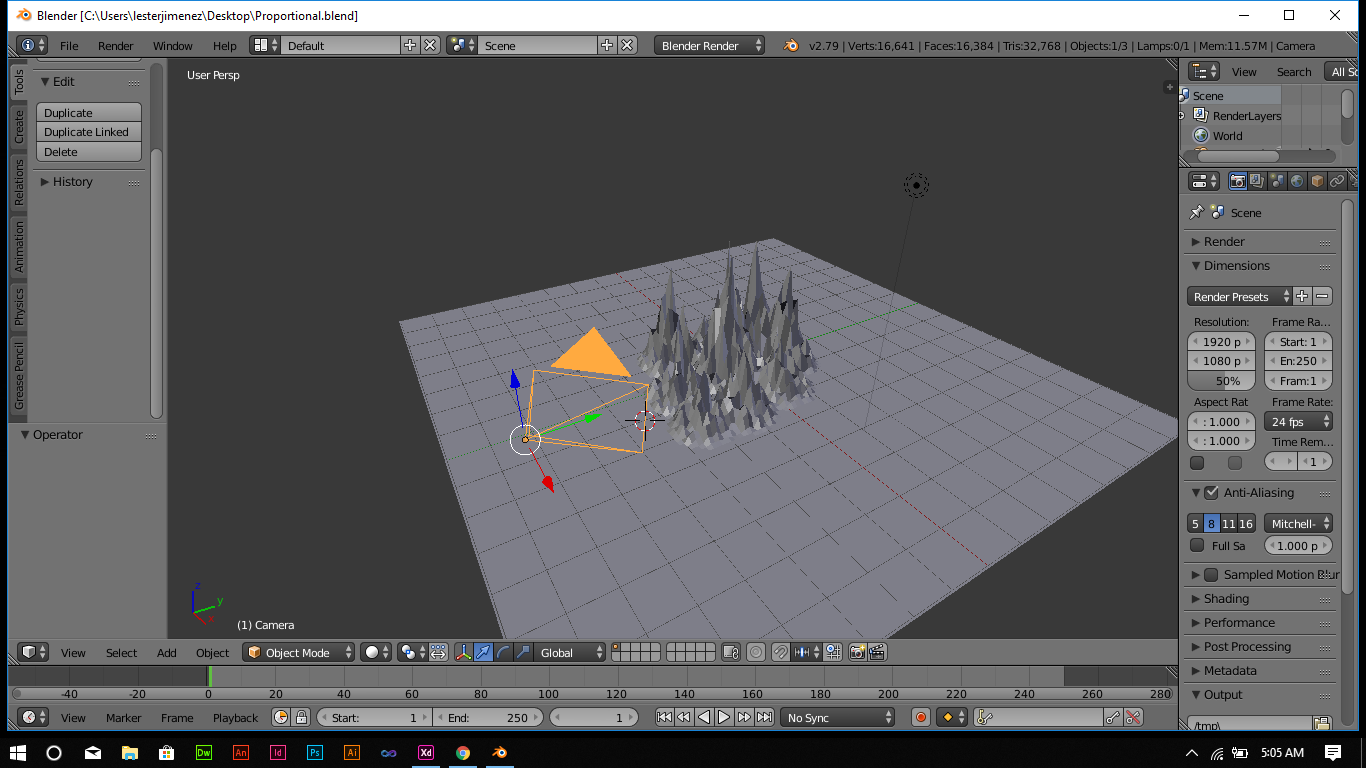Click the Delete button in Edit panel
This screenshot has height=768, width=1366.
click(x=89, y=152)
